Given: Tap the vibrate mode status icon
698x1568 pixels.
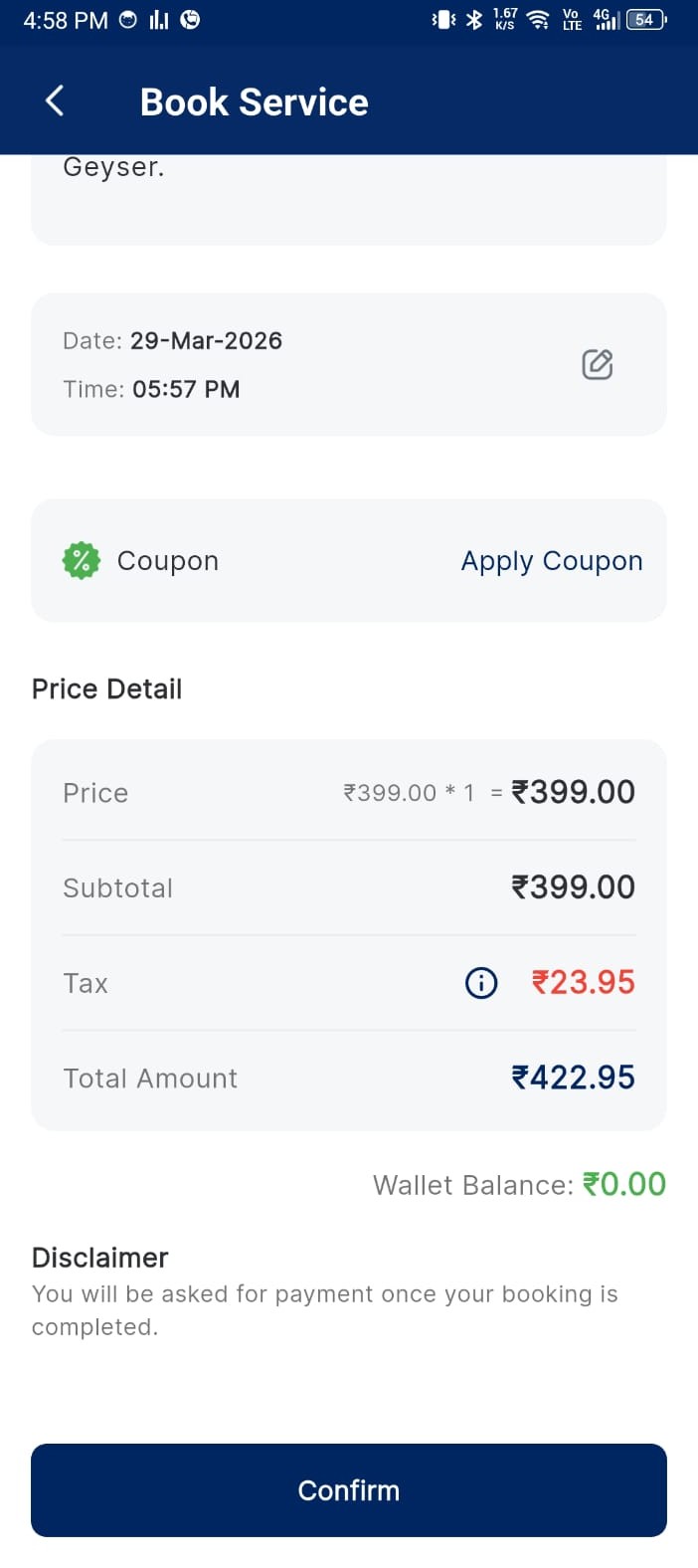Looking at the screenshot, I should click(443, 19).
